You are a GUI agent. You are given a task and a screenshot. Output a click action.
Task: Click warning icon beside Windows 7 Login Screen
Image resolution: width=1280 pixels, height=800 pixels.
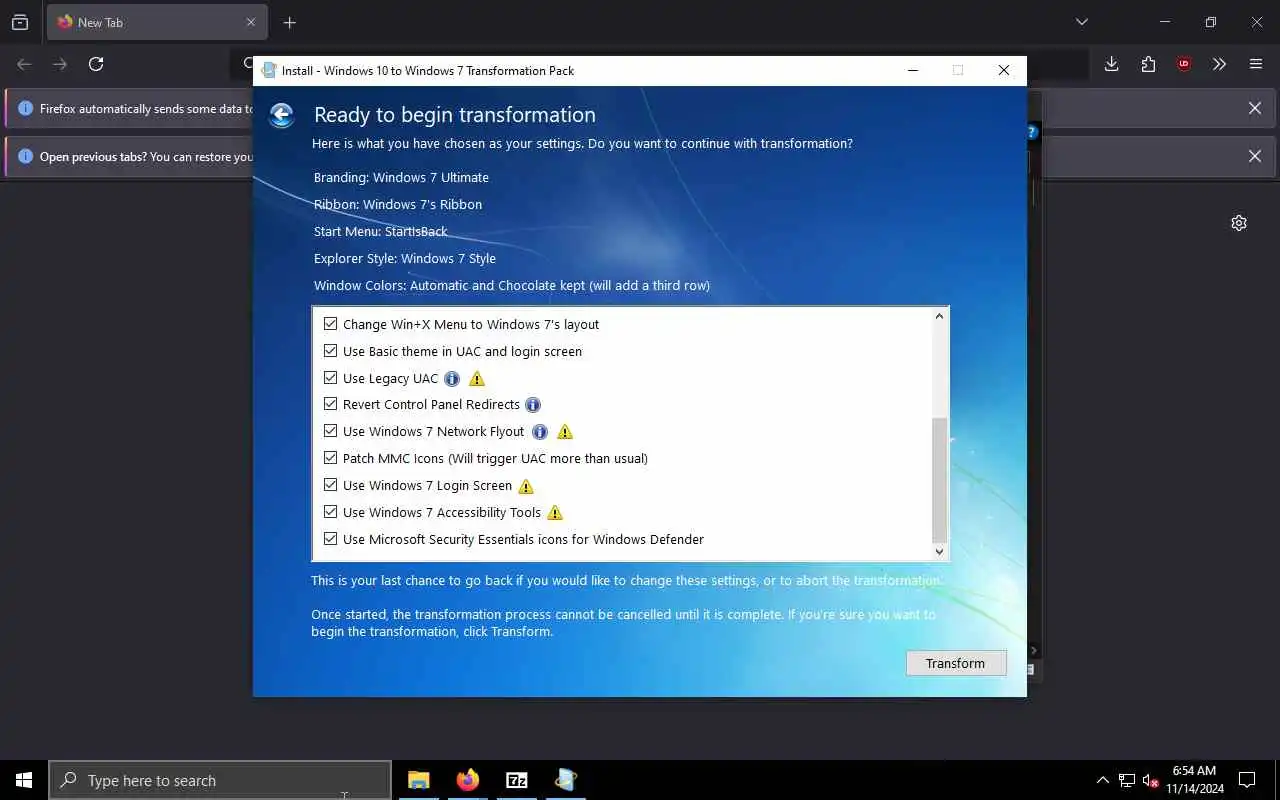[x=526, y=486]
